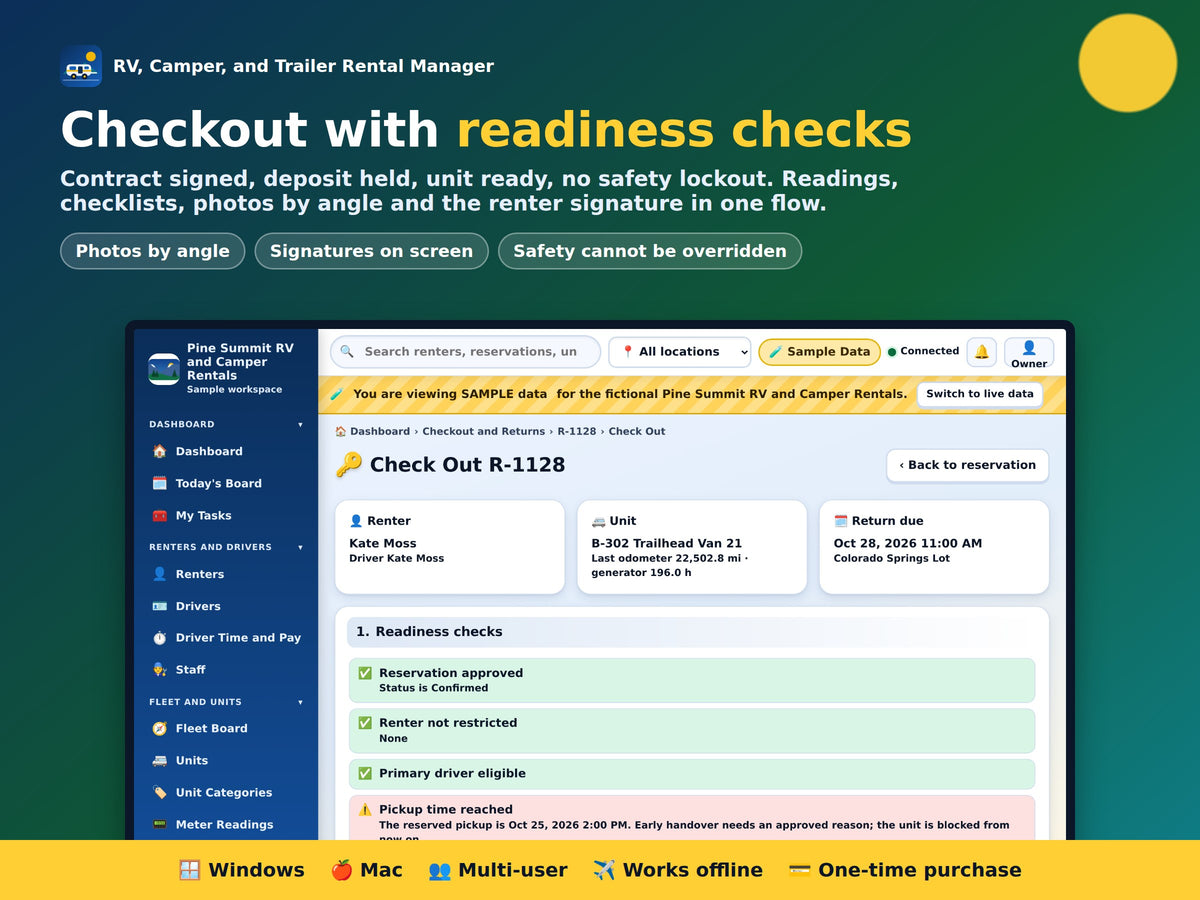This screenshot has height=900, width=1200.
Task: Click the Renter not restricted check icon
Action: point(365,723)
